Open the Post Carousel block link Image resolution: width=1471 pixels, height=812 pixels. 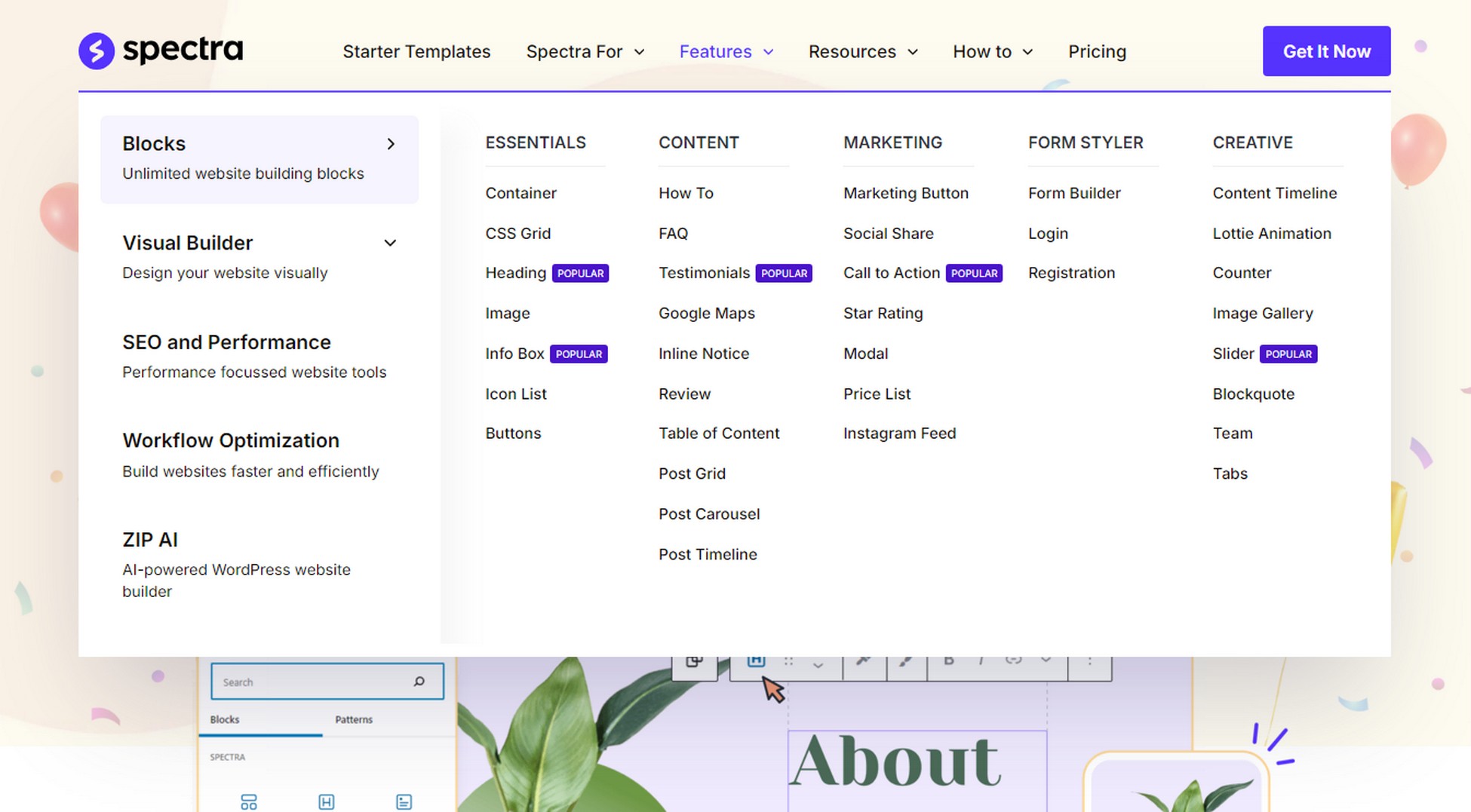point(709,514)
